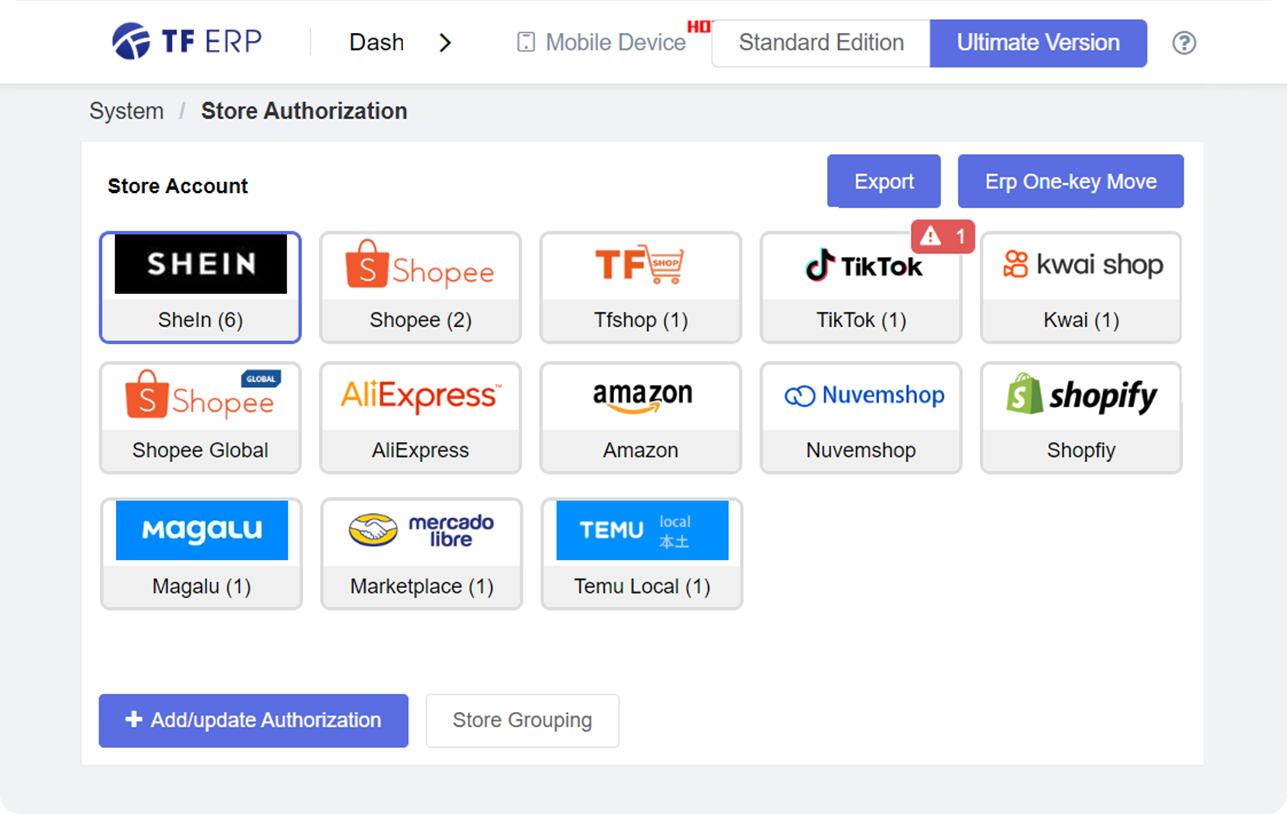The width and height of the screenshot is (1287, 814).
Task: Select the Magalu logo
Action: [x=202, y=530]
